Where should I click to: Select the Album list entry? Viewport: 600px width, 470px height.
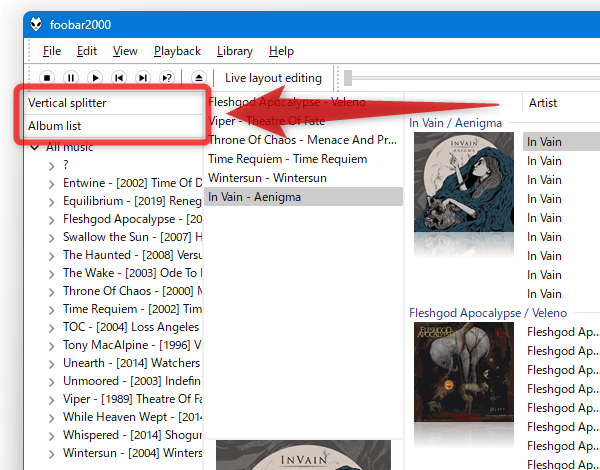pyautogui.click(x=114, y=126)
